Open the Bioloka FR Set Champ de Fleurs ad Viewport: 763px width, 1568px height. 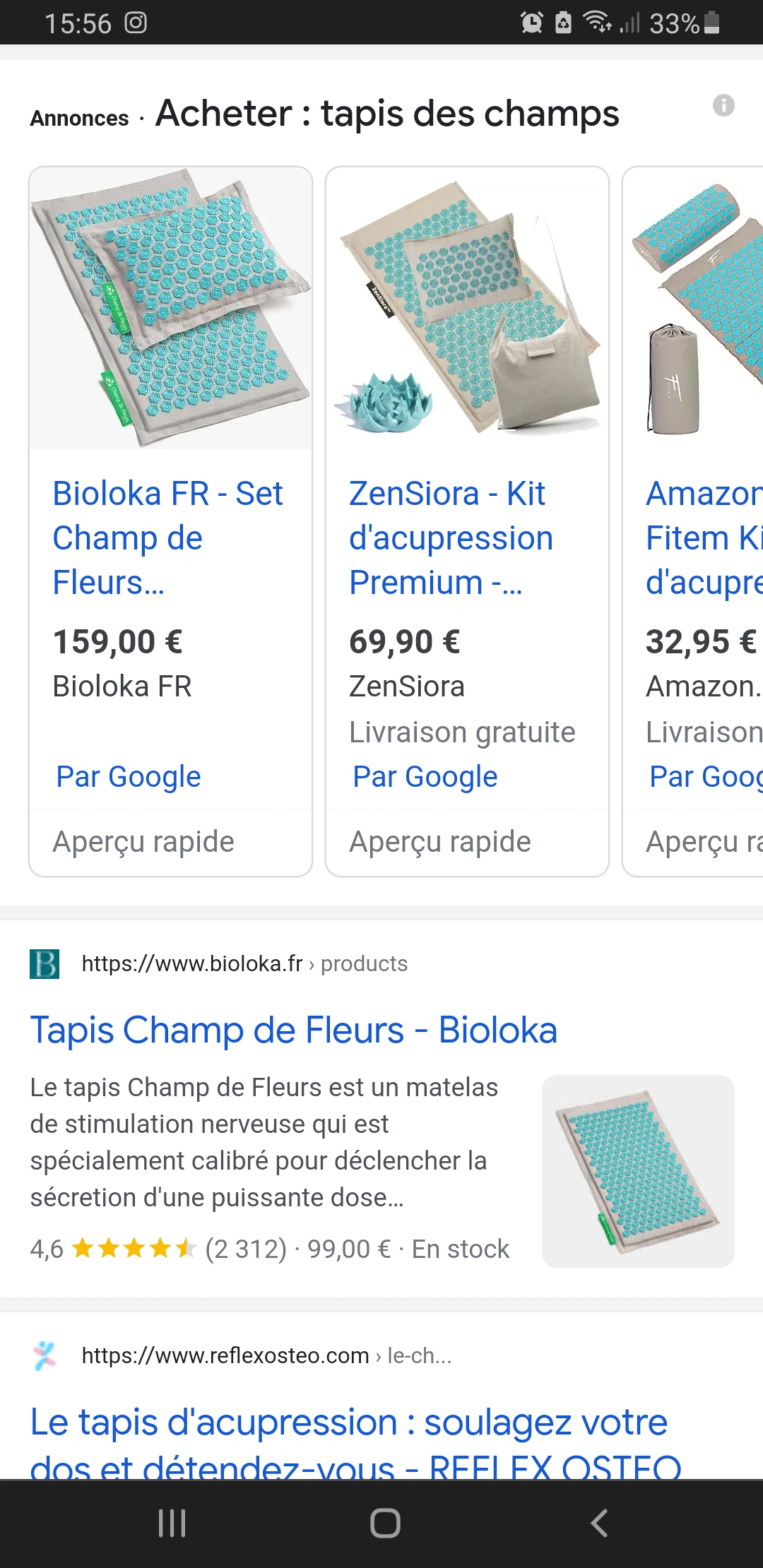coord(168,537)
